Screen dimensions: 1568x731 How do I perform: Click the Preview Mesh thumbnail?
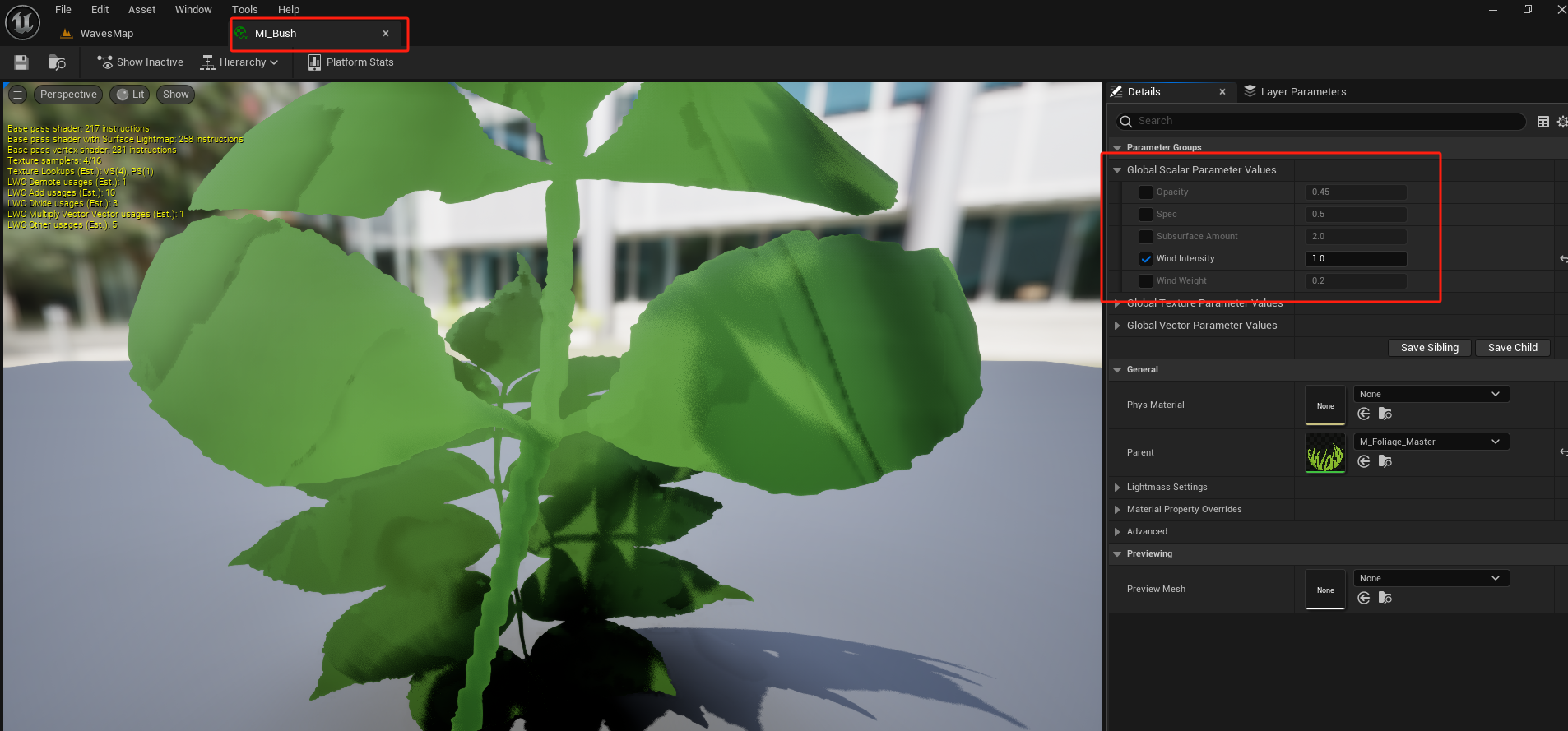click(x=1325, y=590)
